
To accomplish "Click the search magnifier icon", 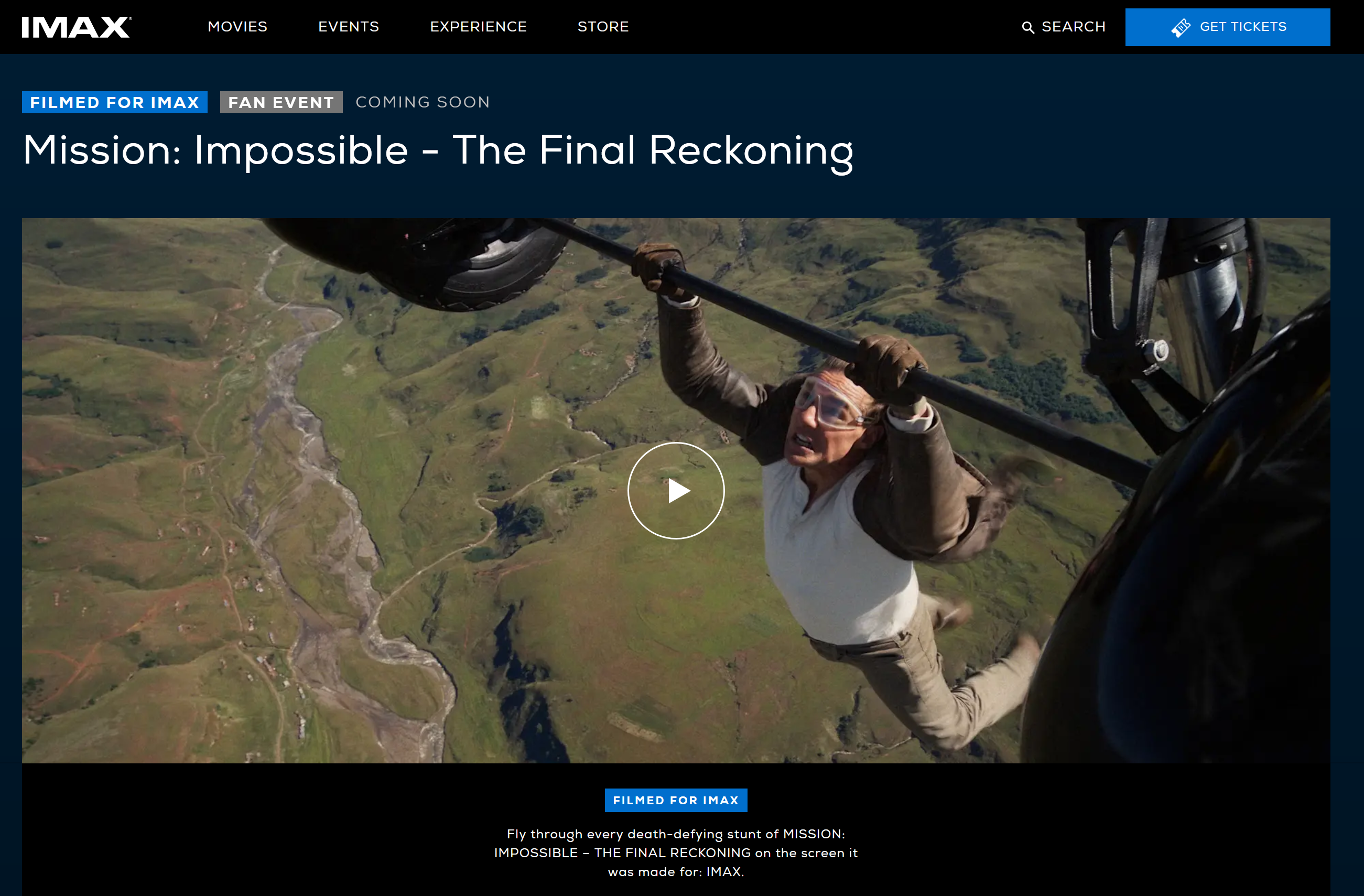I will pyautogui.click(x=1027, y=27).
